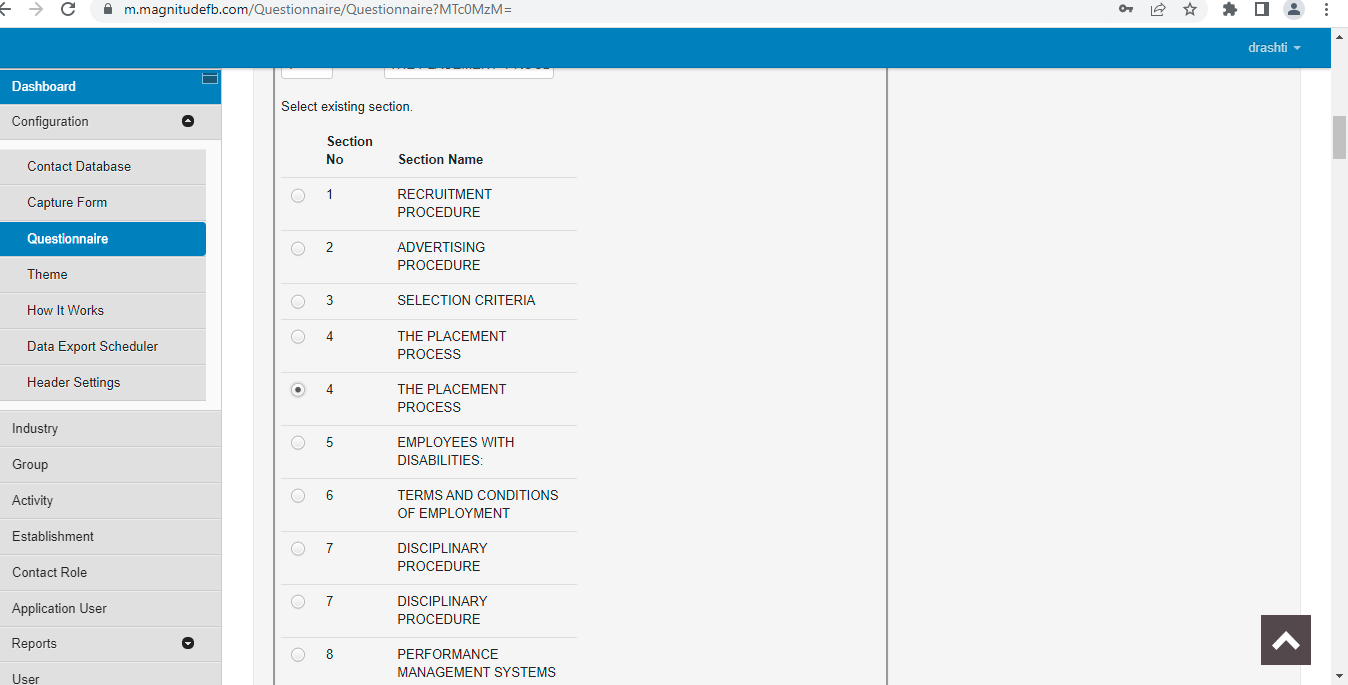Open the drashti user dropdown
Screen dimensions: 1348x685
[1274, 48]
